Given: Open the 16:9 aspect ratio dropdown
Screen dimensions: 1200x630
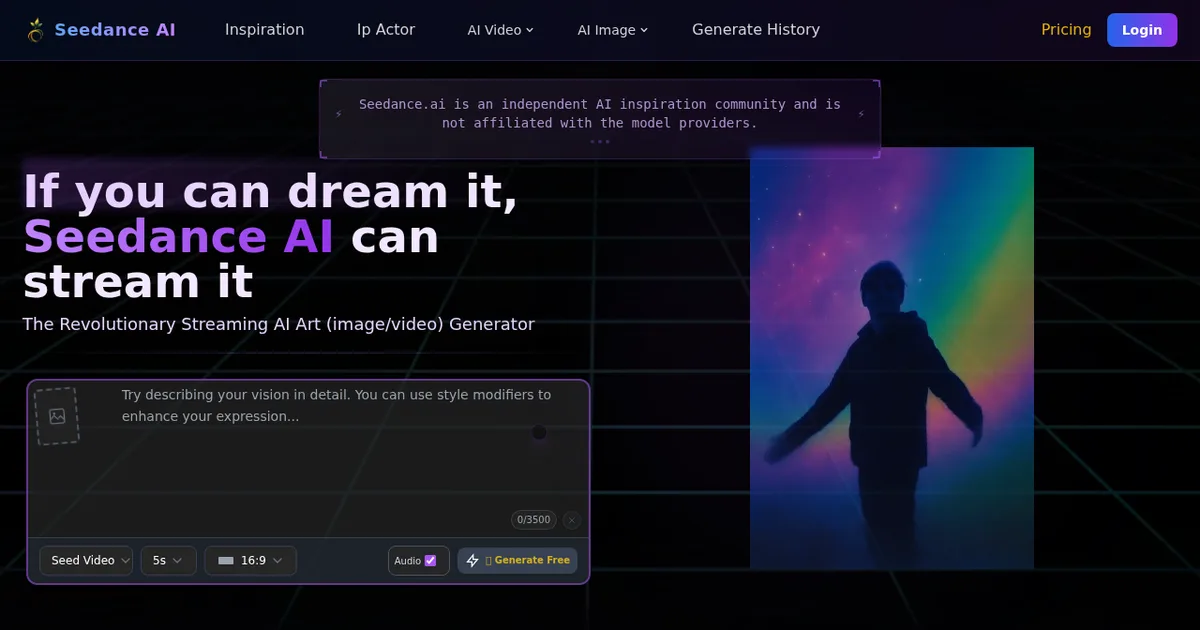Looking at the screenshot, I should click(250, 561).
